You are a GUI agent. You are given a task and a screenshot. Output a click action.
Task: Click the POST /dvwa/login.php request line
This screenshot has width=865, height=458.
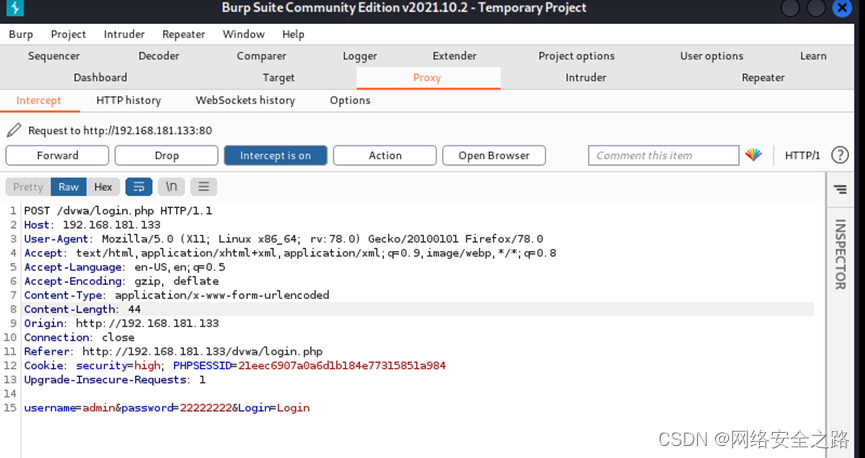(118, 211)
